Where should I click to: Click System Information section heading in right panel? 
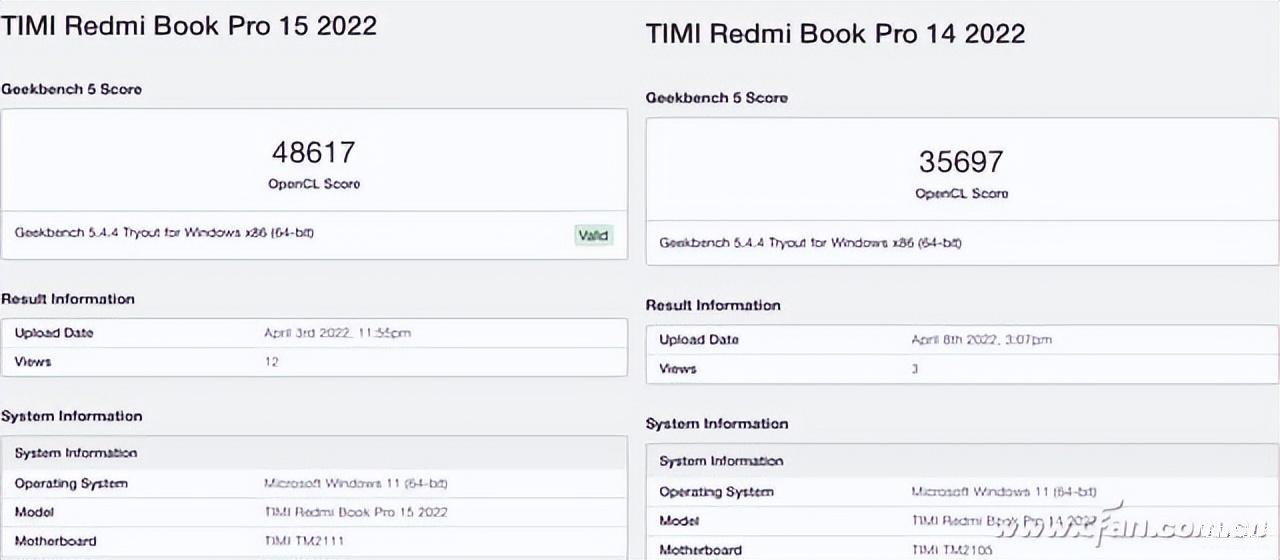(x=717, y=424)
